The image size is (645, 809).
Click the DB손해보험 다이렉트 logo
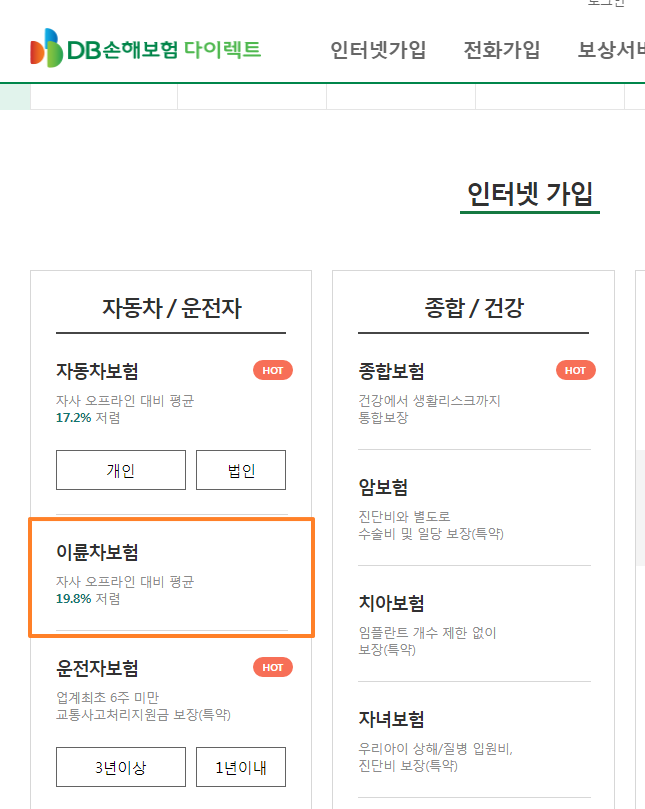146,48
